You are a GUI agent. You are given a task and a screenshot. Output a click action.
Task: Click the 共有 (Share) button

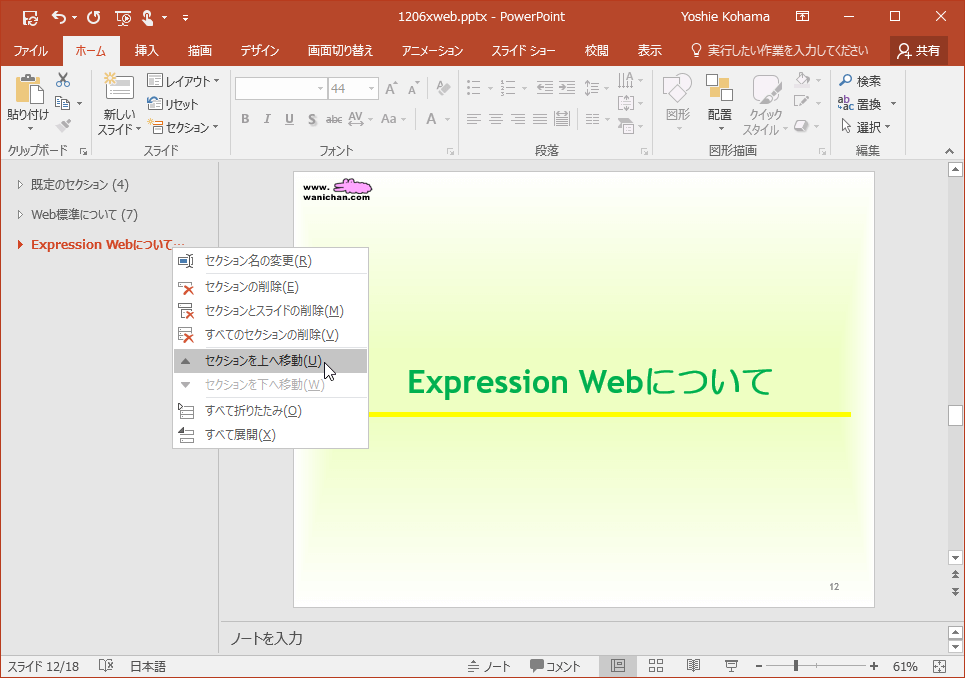point(918,50)
